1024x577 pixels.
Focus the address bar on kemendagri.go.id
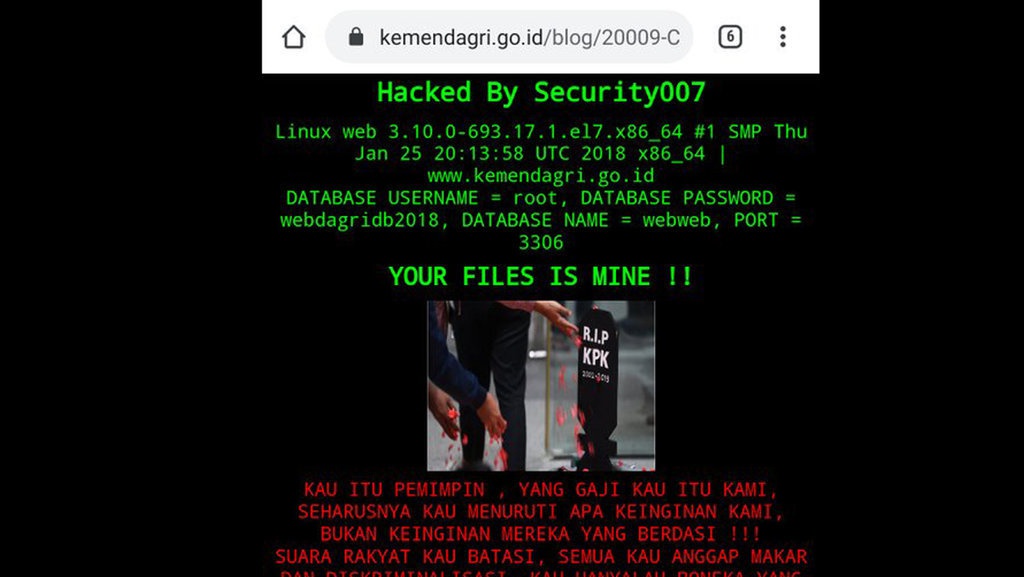click(509, 37)
